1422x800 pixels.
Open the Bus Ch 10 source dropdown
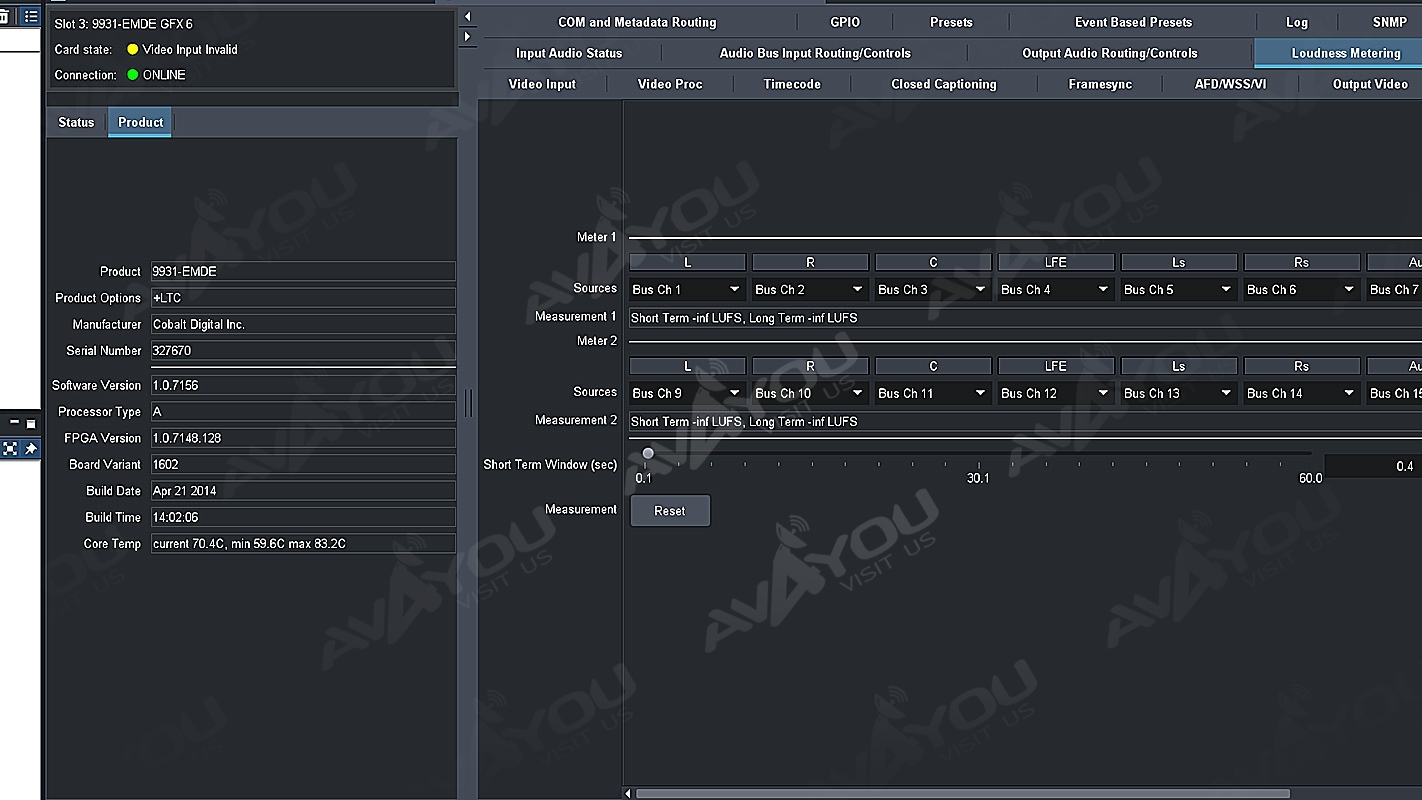[x=810, y=393]
